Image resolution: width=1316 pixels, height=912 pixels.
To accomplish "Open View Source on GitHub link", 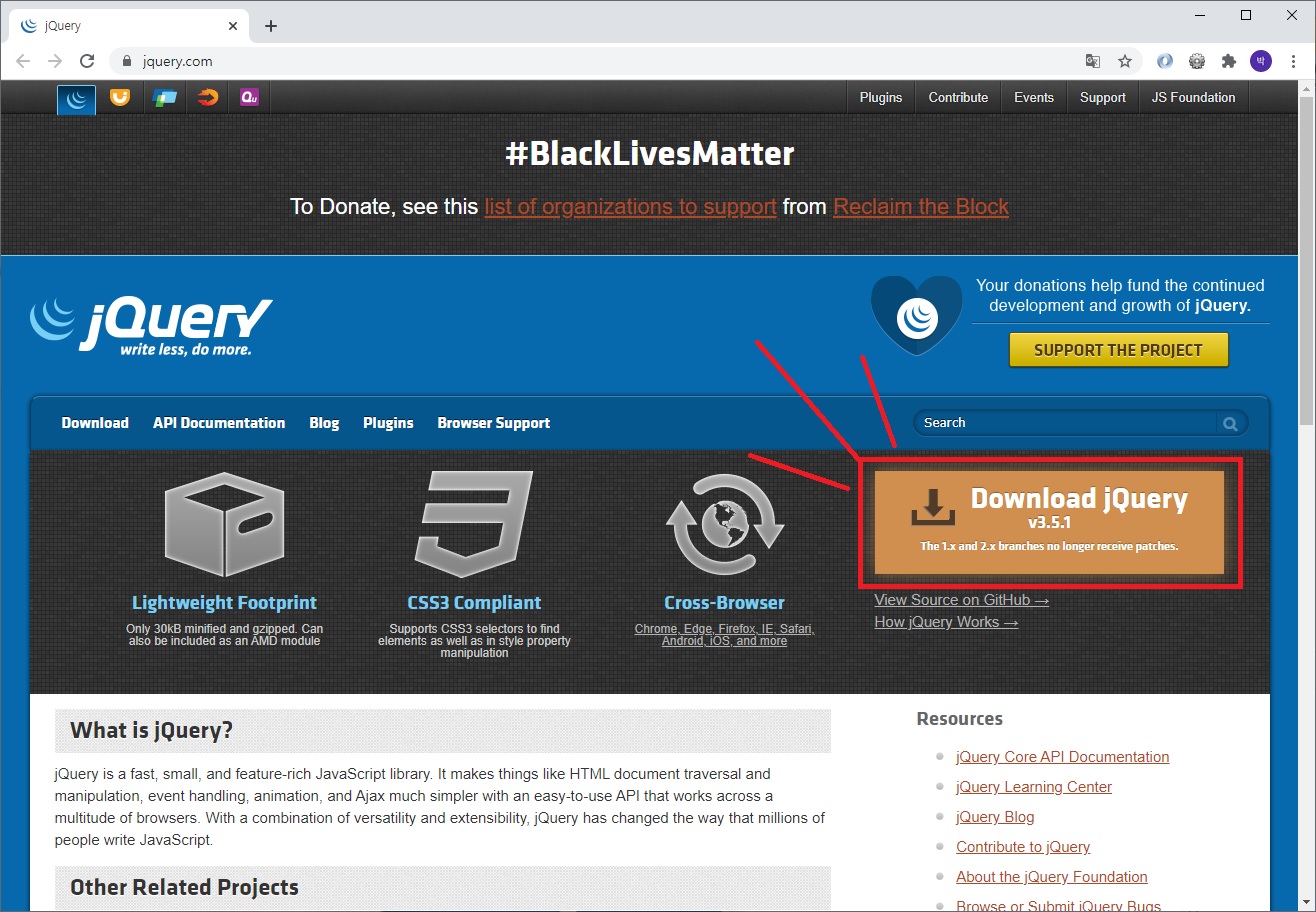I will click(962, 600).
